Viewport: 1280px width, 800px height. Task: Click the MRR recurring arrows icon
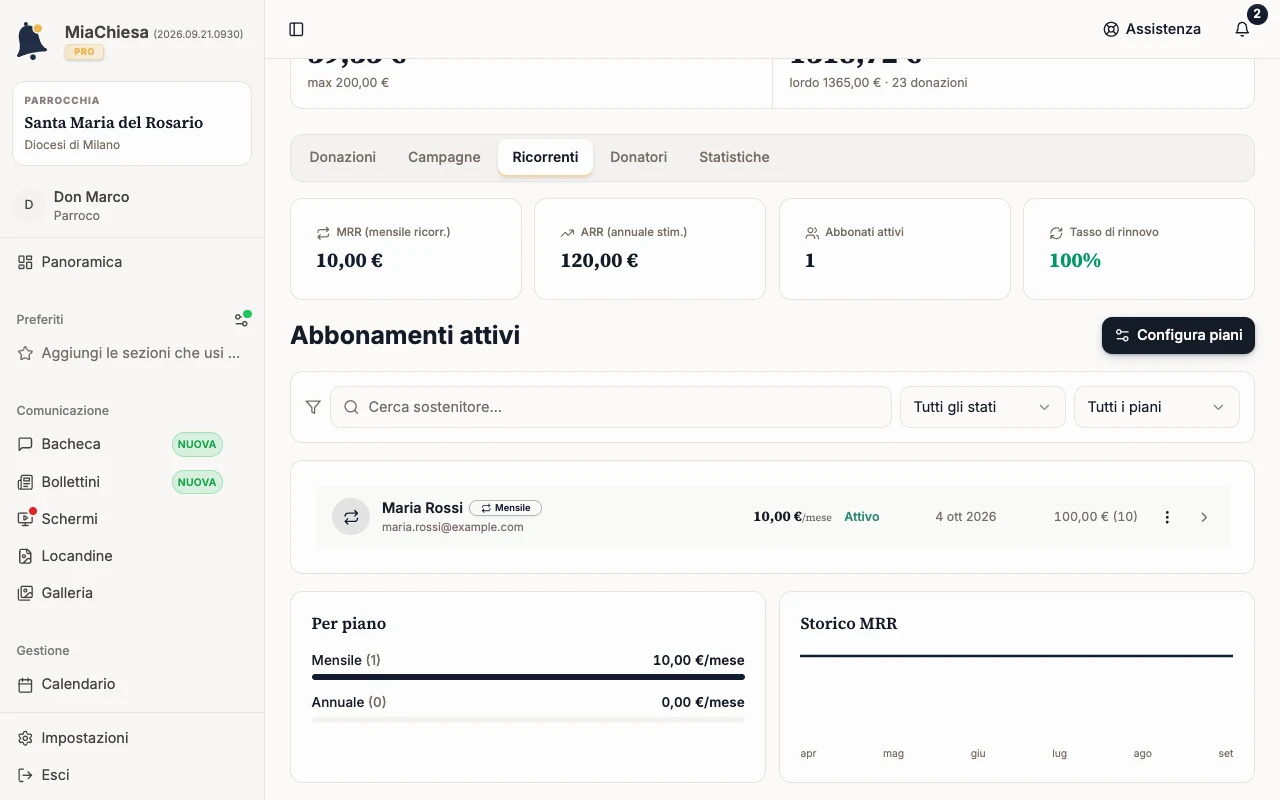(323, 232)
